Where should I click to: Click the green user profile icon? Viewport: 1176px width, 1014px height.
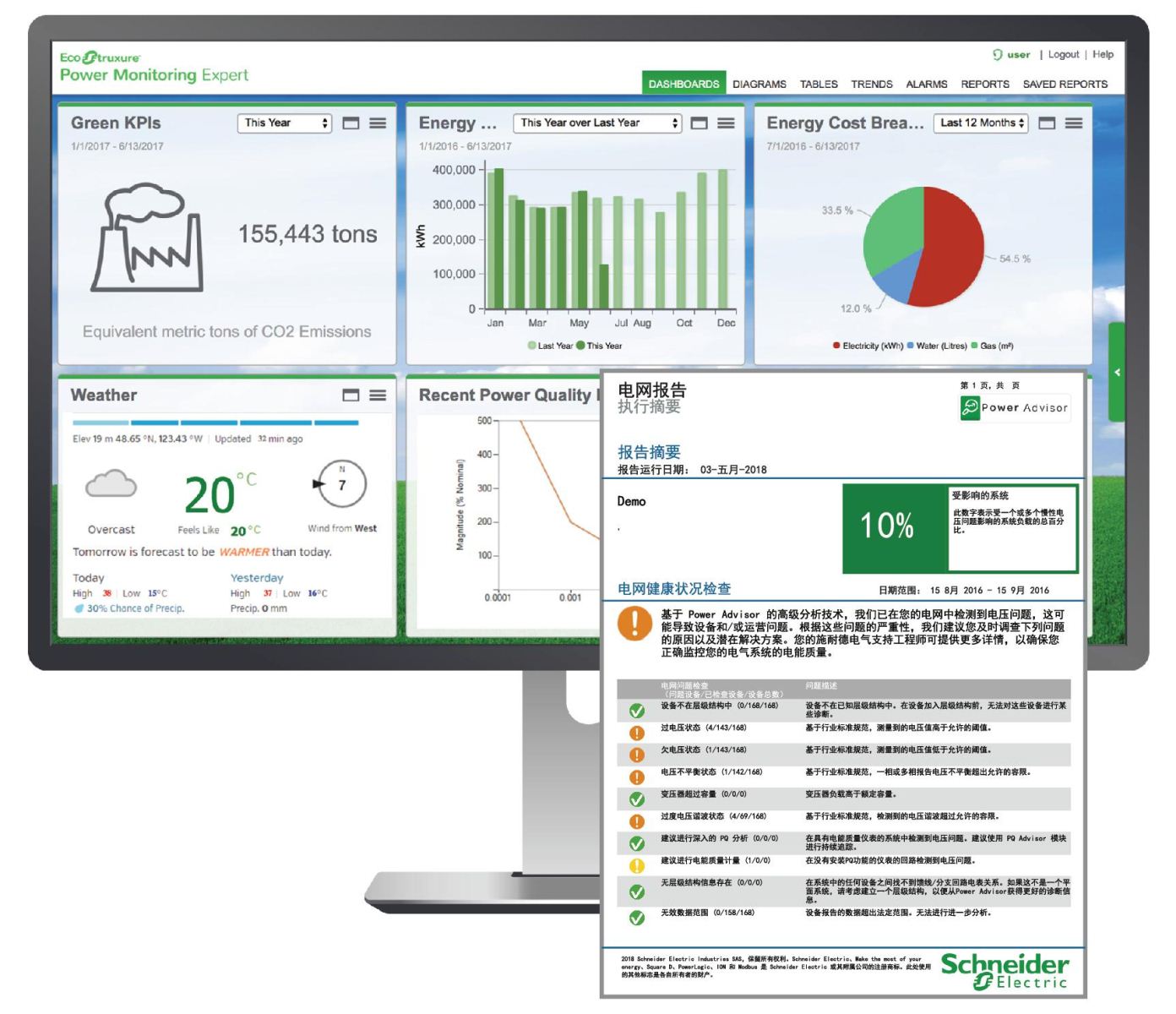(998, 54)
